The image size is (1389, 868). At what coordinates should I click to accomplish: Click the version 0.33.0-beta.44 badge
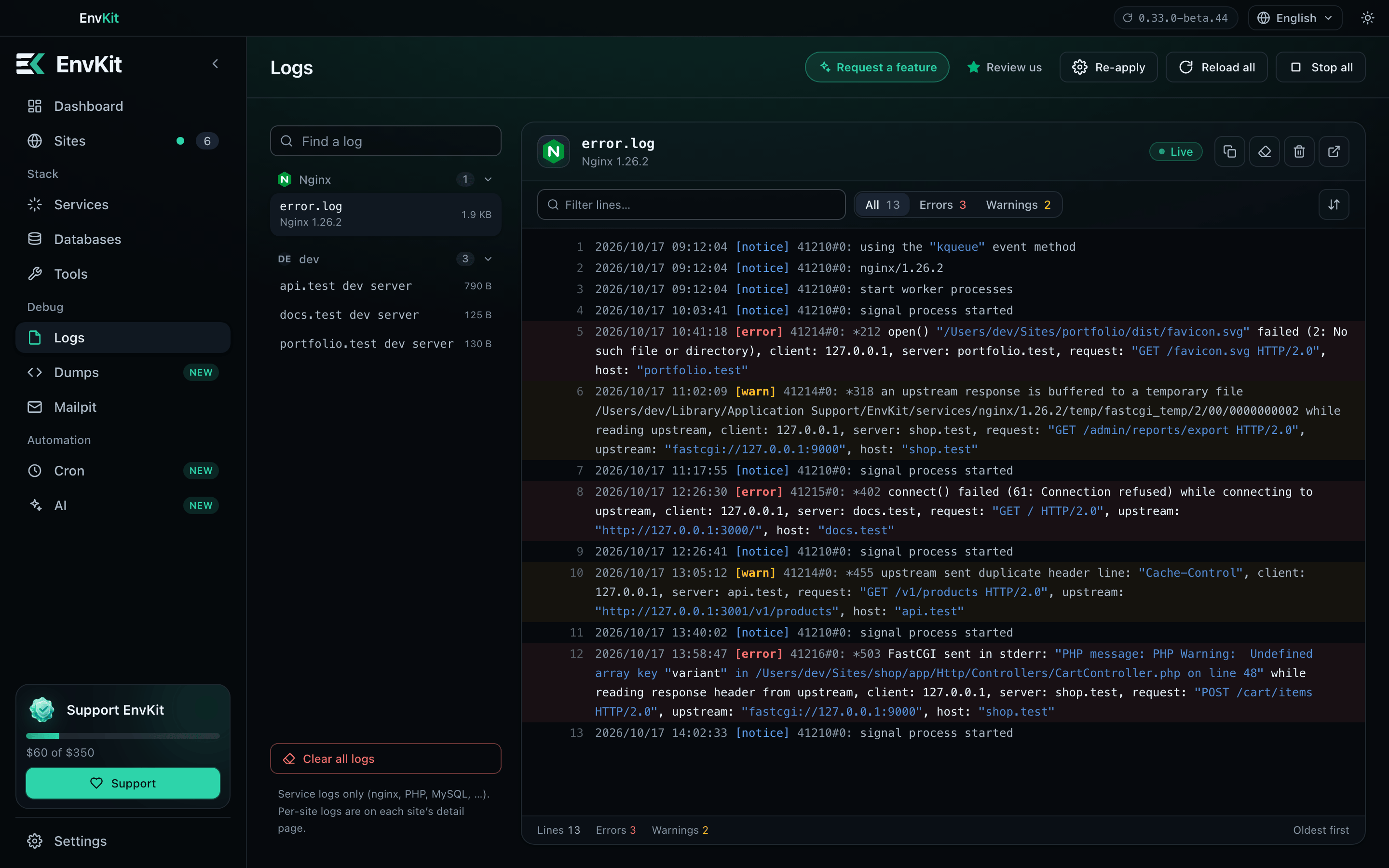click(x=1175, y=18)
